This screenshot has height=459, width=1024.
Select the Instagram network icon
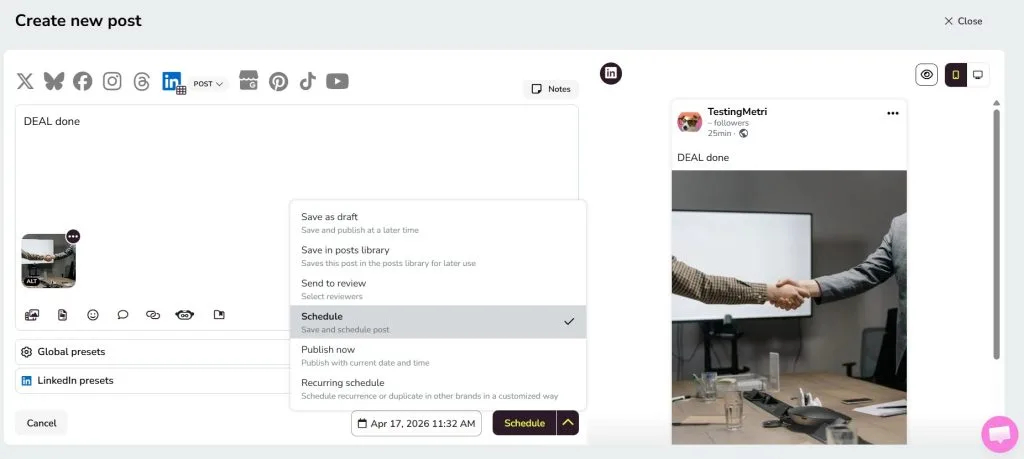coord(112,81)
